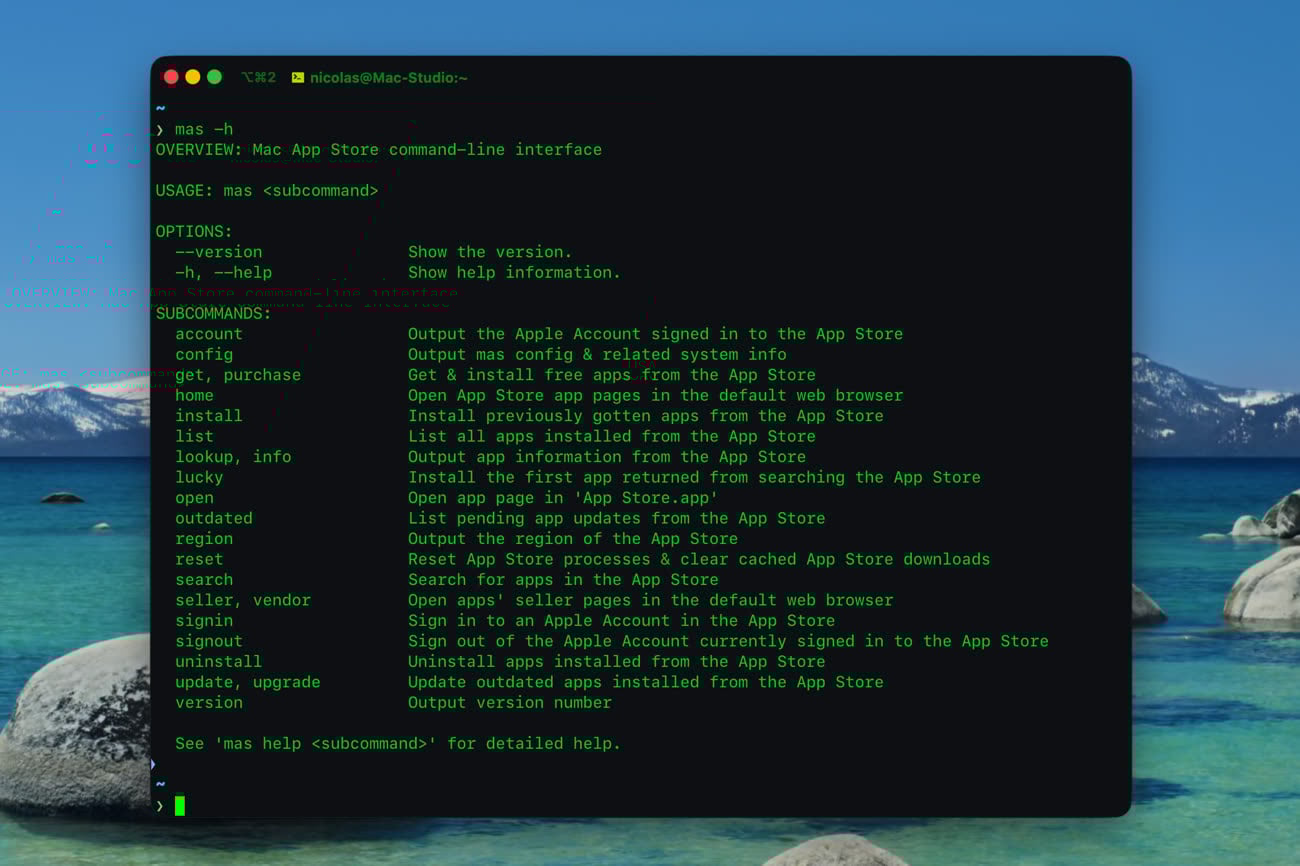
Task: Click the 'update, upgrade' subcommand text
Action: [x=247, y=682]
